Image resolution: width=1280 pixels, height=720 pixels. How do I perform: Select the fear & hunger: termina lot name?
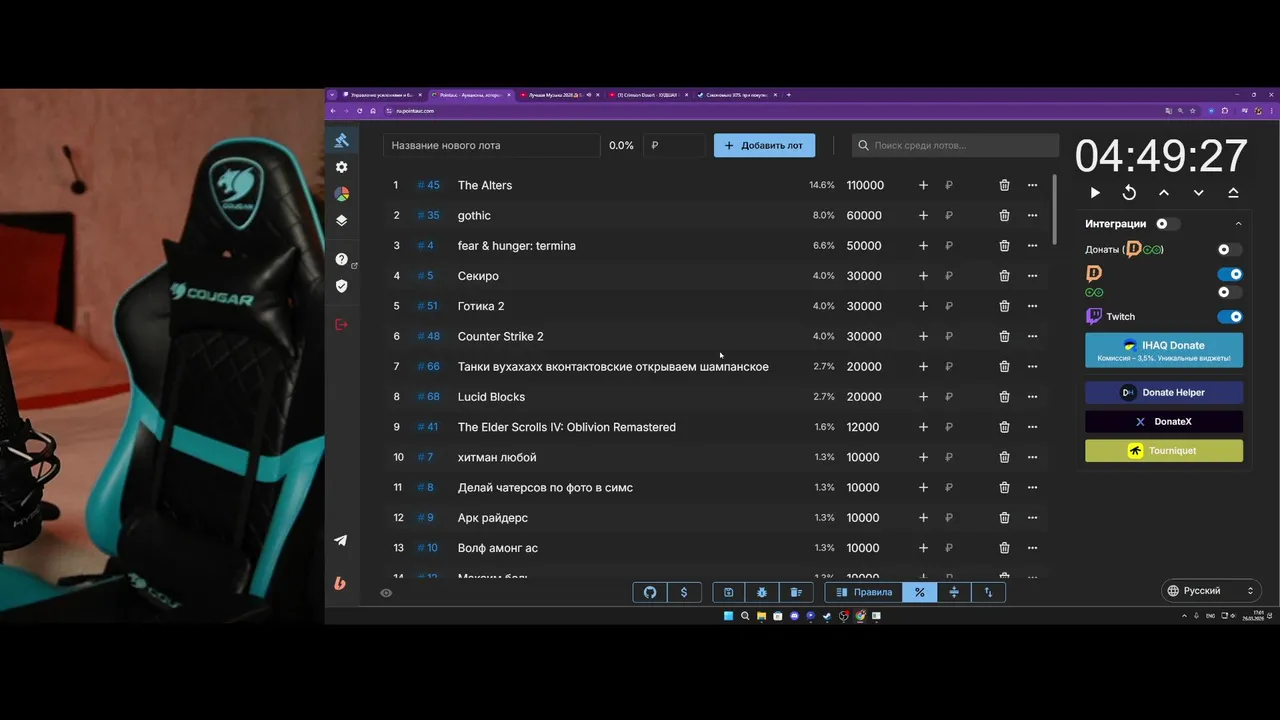517,246
